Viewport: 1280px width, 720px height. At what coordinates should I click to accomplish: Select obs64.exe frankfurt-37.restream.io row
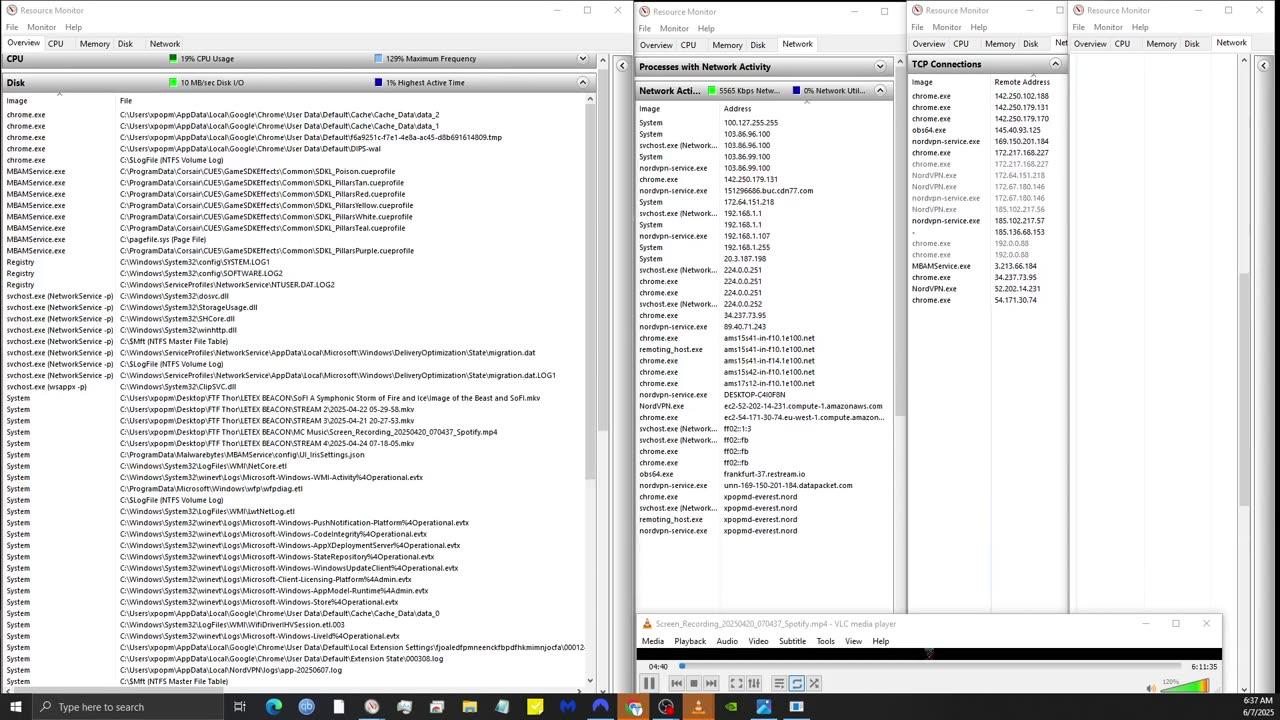pos(763,474)
